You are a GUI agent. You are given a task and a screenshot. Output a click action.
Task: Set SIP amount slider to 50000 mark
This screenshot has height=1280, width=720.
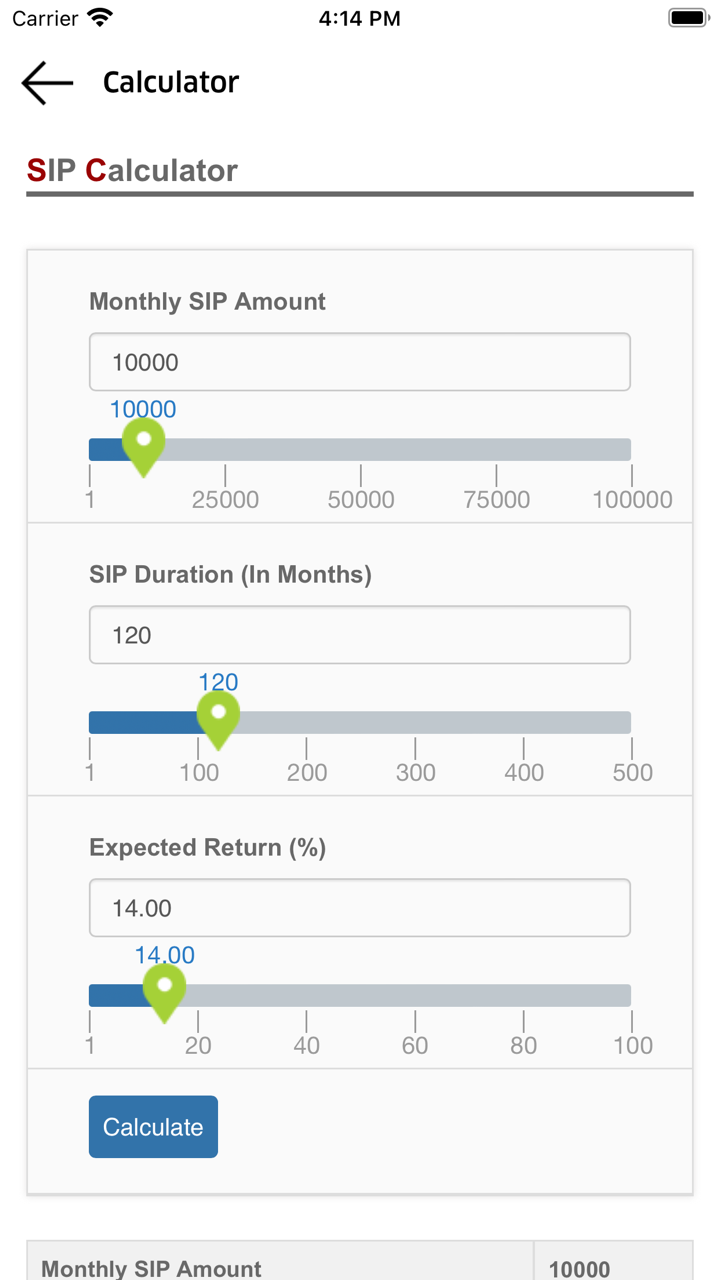click(x=360, y=450)
